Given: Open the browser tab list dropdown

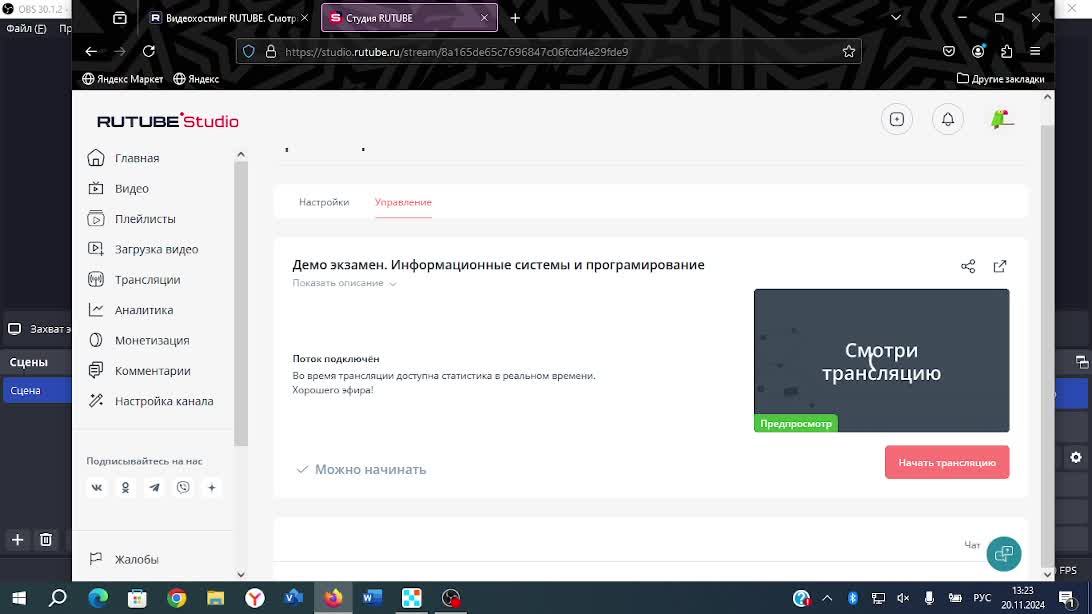Looking at the screenshot, I should coord(896,18).
